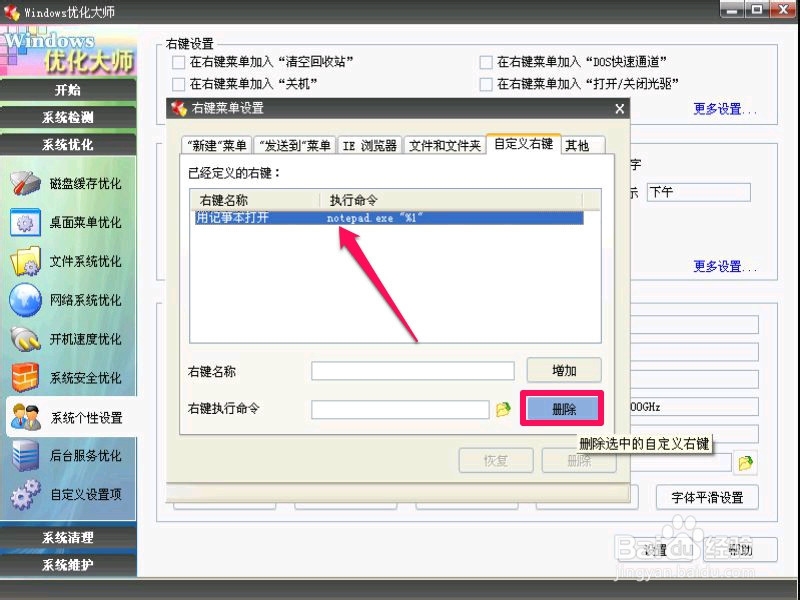Switch to "发送到"菜单 tab
Viewport: 800px width, 600px height.
coord(294,145)
